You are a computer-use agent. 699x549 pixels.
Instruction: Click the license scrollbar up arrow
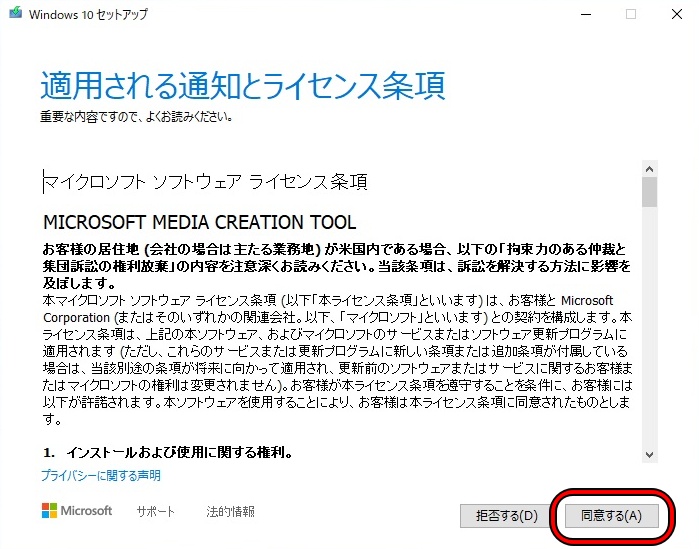[650, 169]
